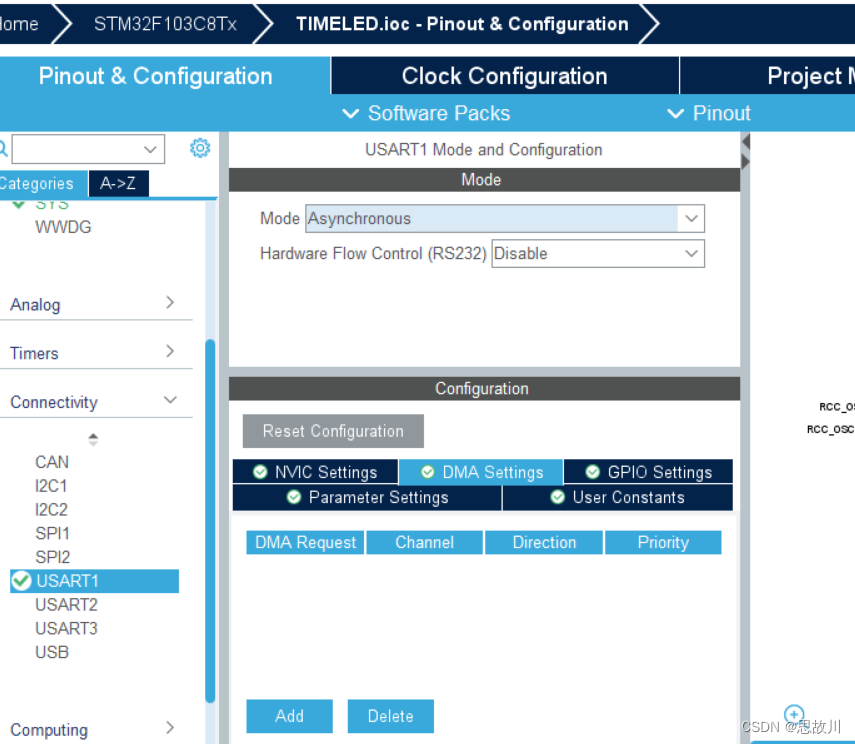Image resolution: width=855 pixels, height=744 pixels.
Task: Select USART2 peripheral
Action: coord(67,604)
